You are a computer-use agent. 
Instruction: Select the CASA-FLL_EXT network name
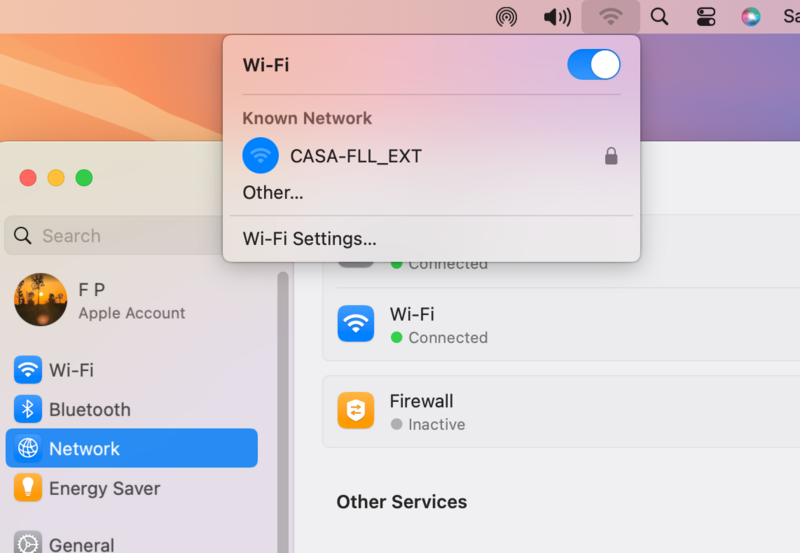tap(356, 156)
